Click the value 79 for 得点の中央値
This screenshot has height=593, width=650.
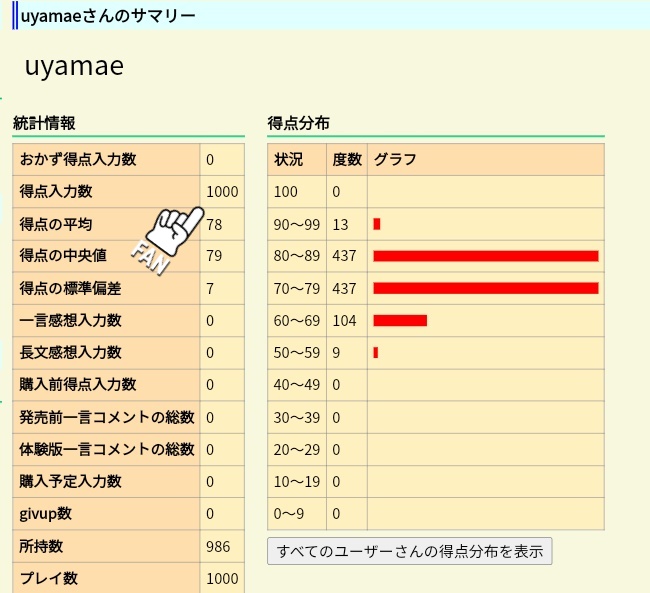[214, 256]
